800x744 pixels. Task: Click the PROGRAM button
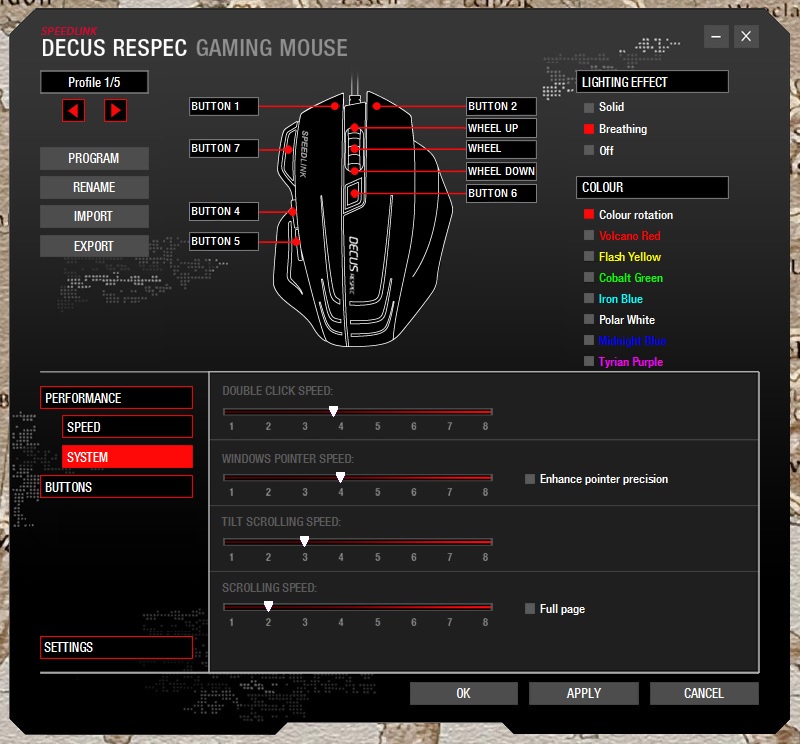pyautogui.click(x=94, y=158)
